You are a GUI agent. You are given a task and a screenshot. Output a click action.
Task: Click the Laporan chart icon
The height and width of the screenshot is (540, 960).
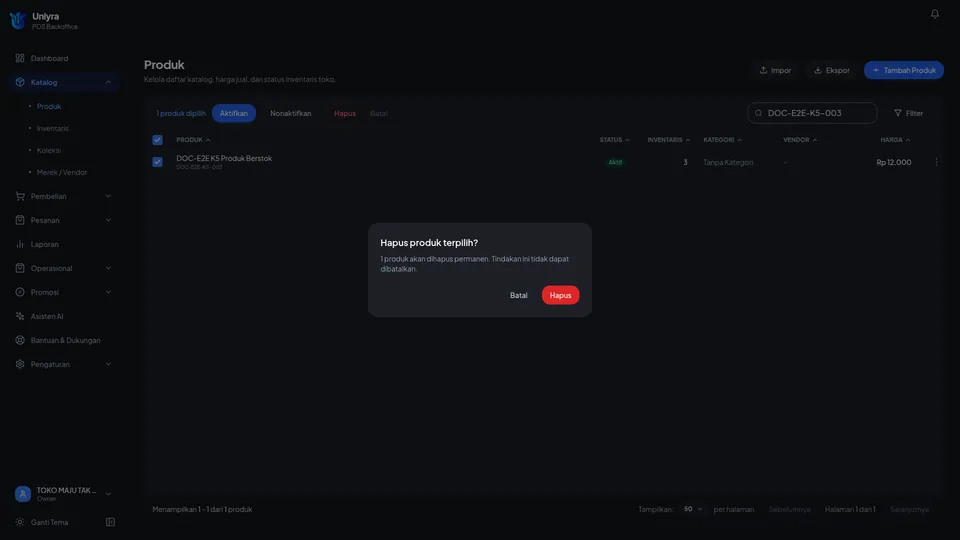[20, 244]
